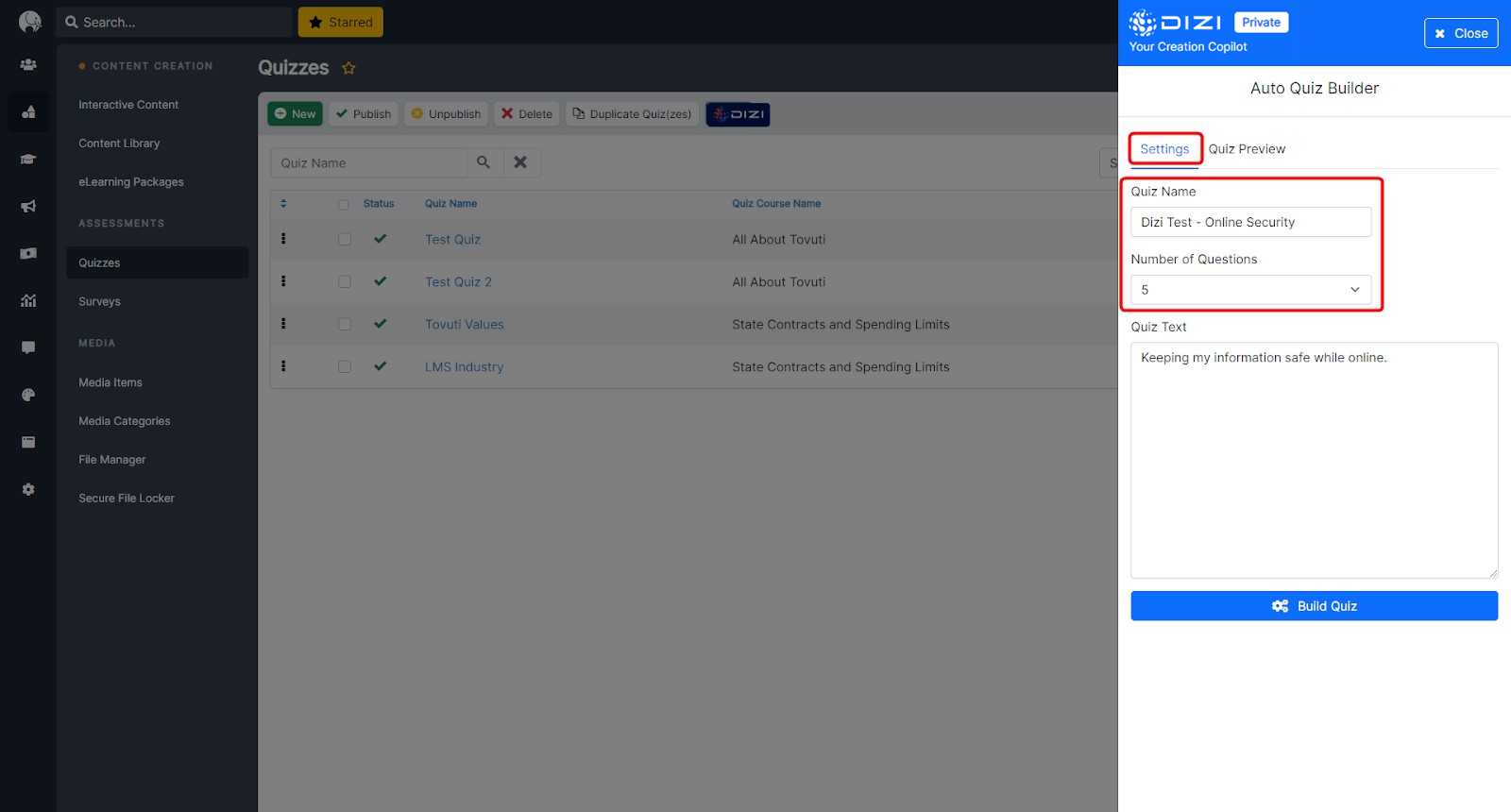Open the palette design icon in left rail
This screenshot has height=812, width=1511.
(x=28, y=395)
